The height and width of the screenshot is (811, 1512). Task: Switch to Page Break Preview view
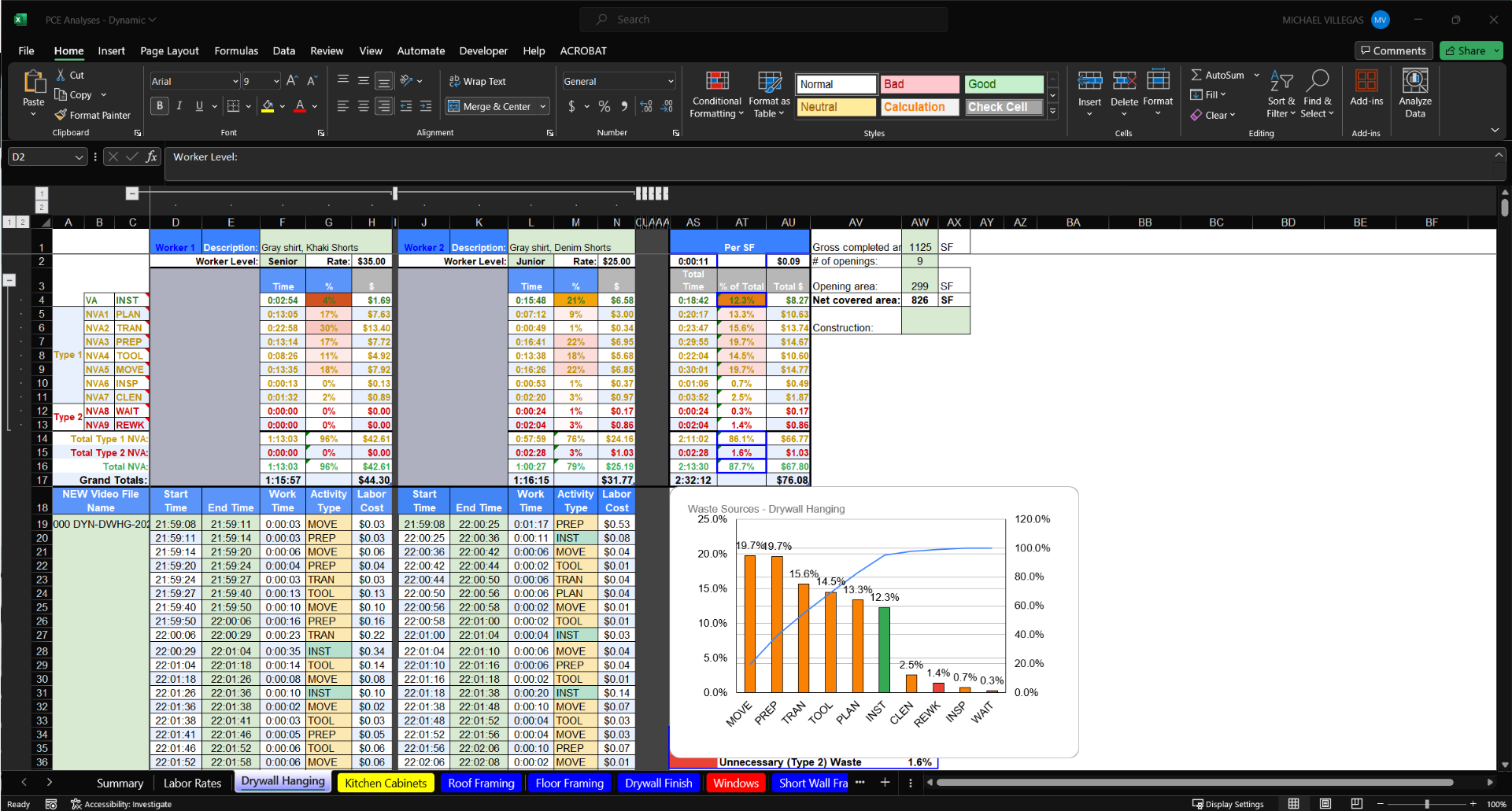pos(1357,803)
